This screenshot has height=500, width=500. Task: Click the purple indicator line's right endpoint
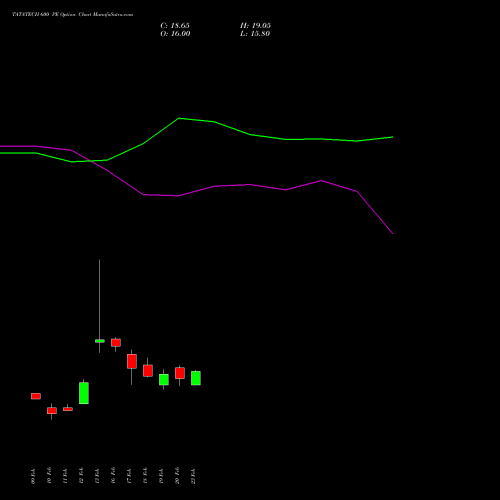pos(393,233)
